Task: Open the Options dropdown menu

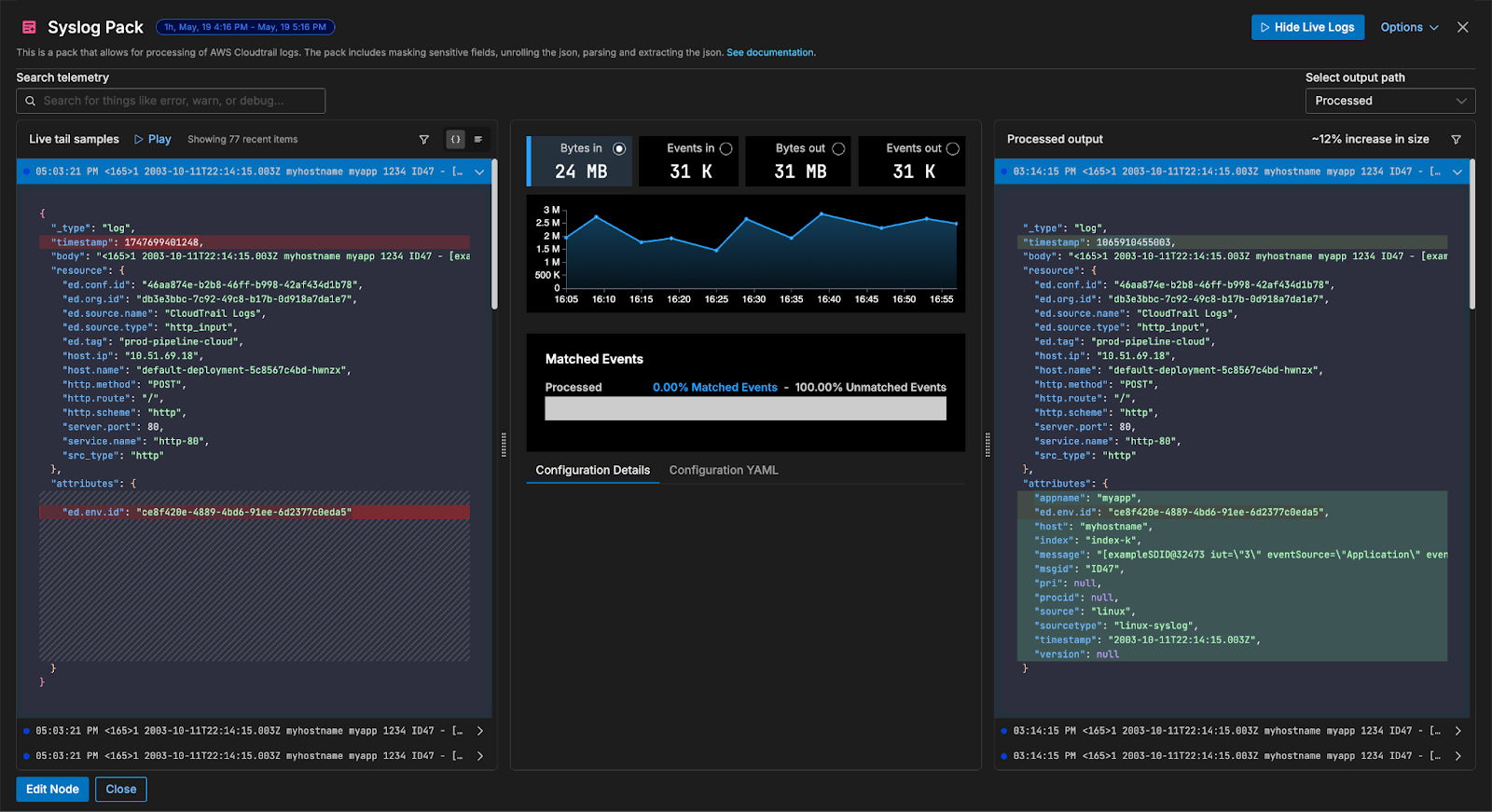Action: tap(1410, 27)
